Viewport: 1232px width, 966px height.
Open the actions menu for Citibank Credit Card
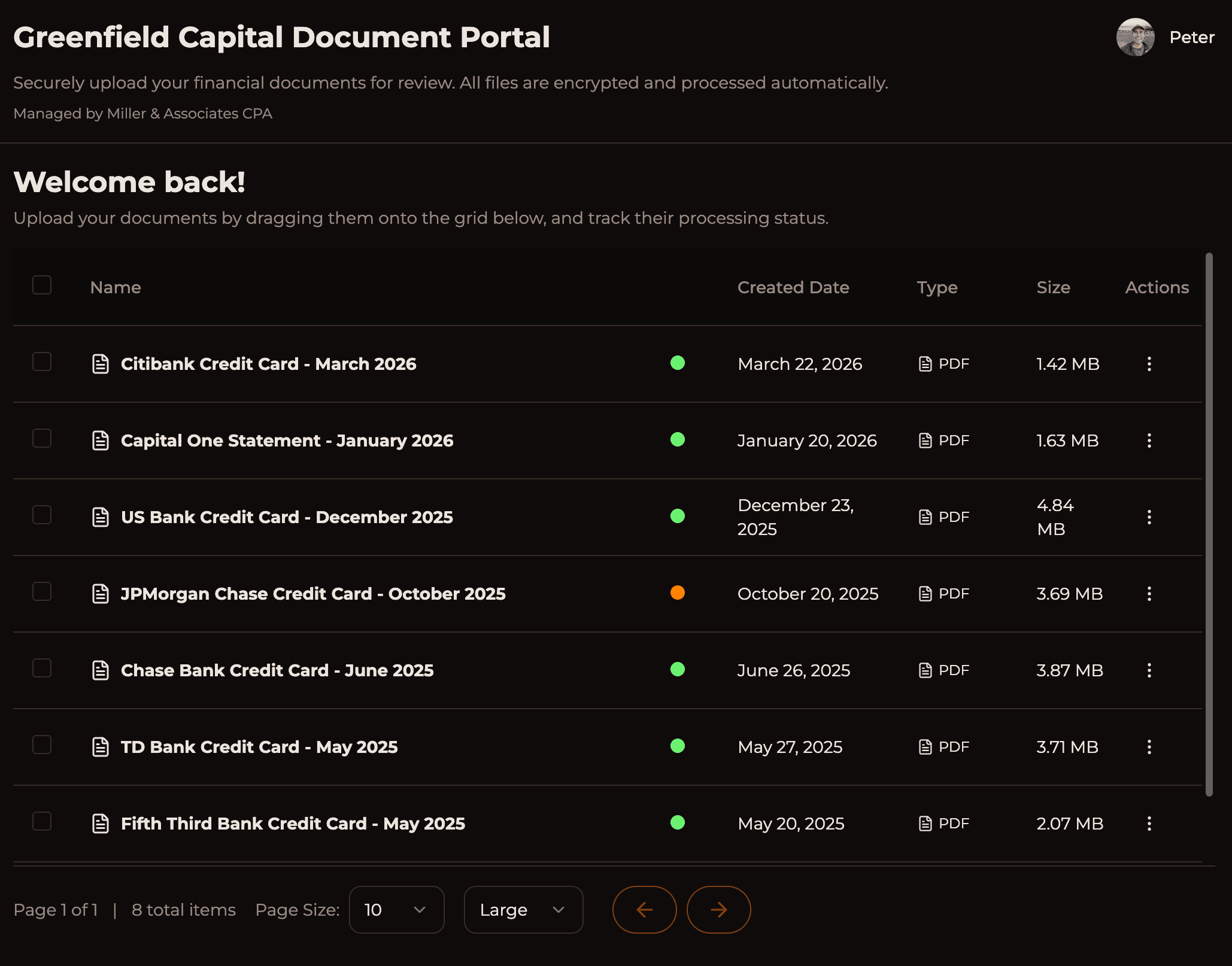(x=1149, y=364)
